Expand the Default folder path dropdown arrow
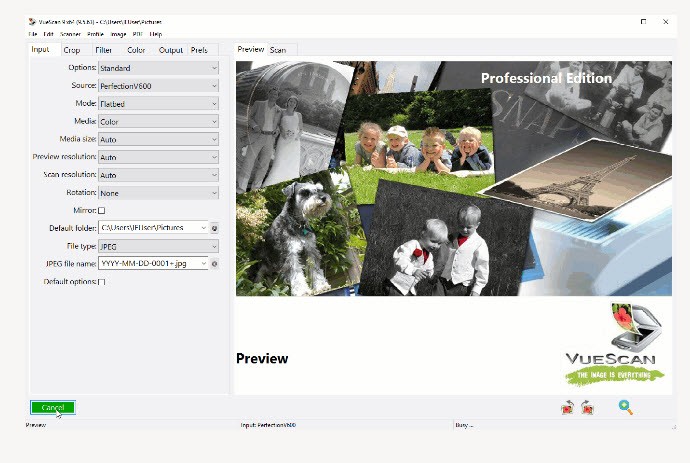This screenshot has height=463, width=690. (x=203, y=228)
